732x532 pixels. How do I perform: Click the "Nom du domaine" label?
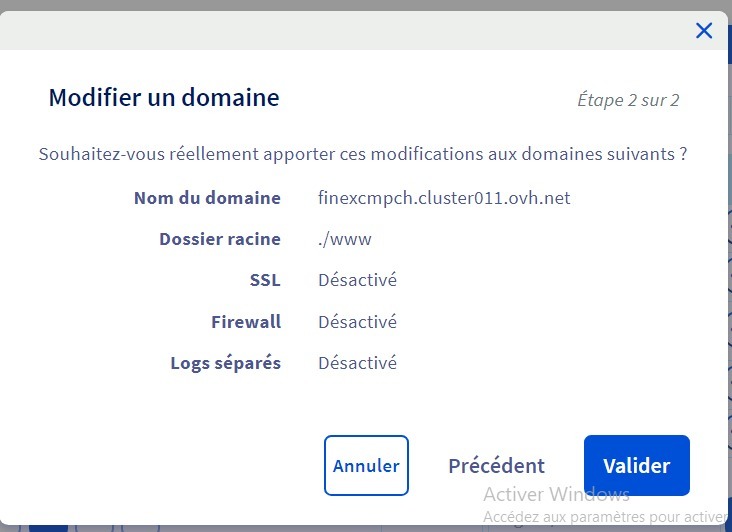(207, 198)
